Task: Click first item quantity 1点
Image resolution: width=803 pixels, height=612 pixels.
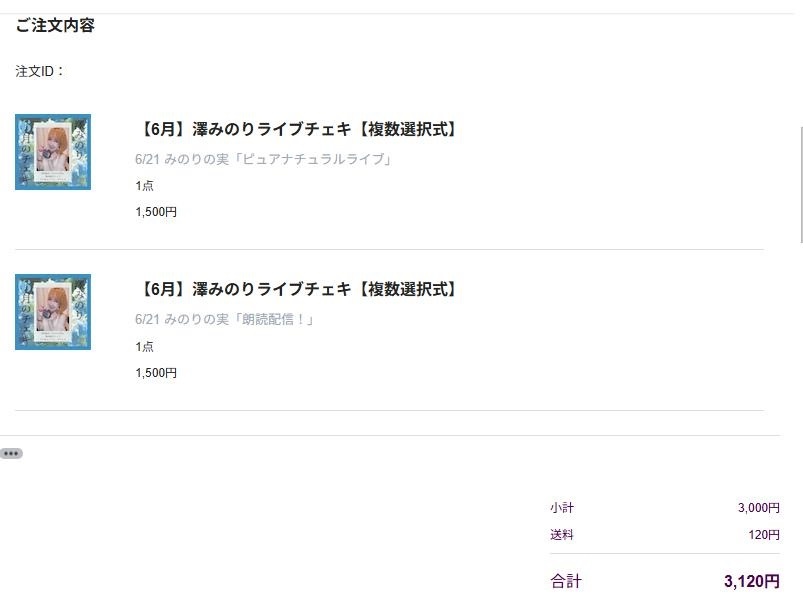Action: click(144, 186)
